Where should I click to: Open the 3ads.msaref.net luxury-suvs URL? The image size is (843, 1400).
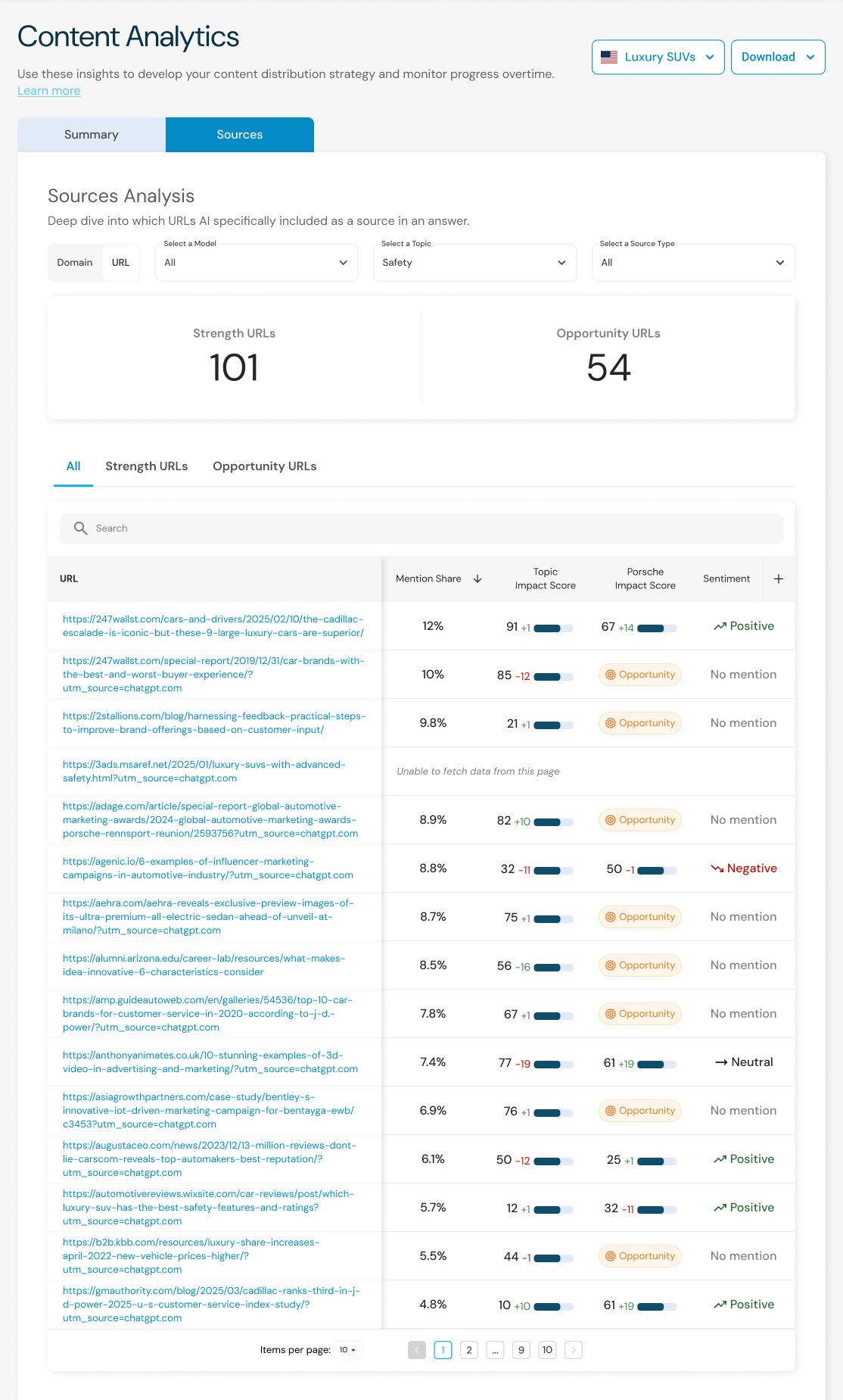point(204,772)
